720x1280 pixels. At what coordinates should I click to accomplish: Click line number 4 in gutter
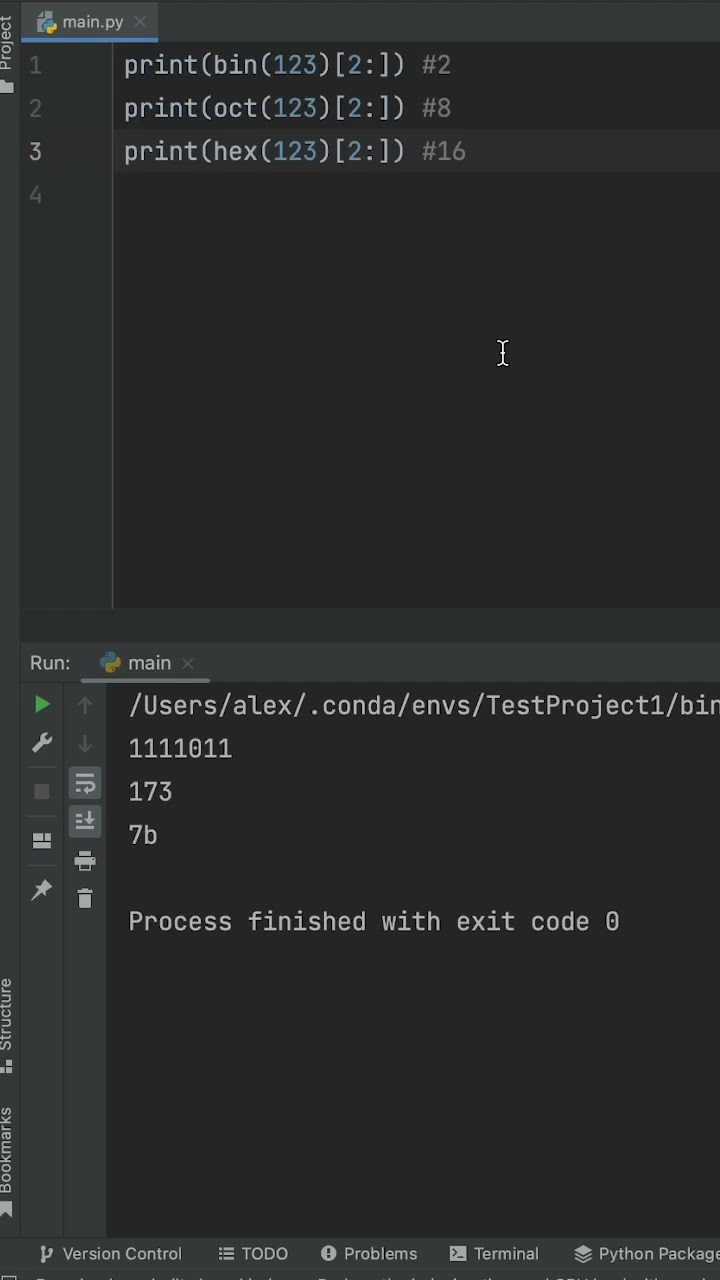[x=35, y=195]
